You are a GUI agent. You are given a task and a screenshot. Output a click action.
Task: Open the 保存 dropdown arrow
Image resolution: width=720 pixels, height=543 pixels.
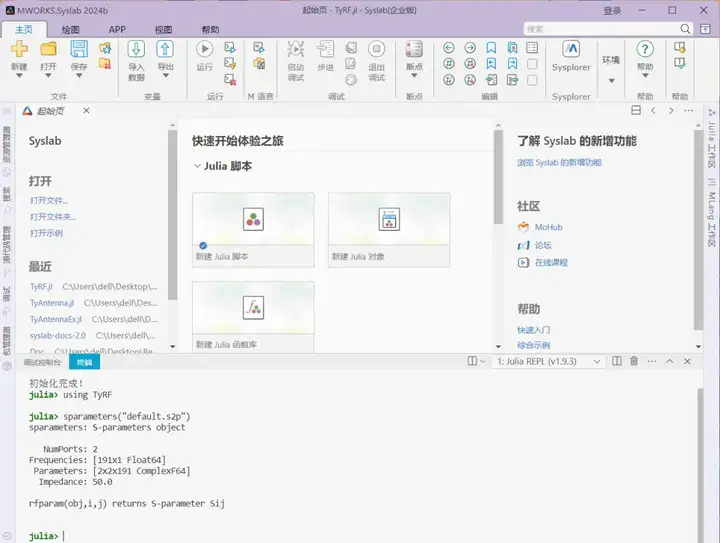(x=79, y=76)
